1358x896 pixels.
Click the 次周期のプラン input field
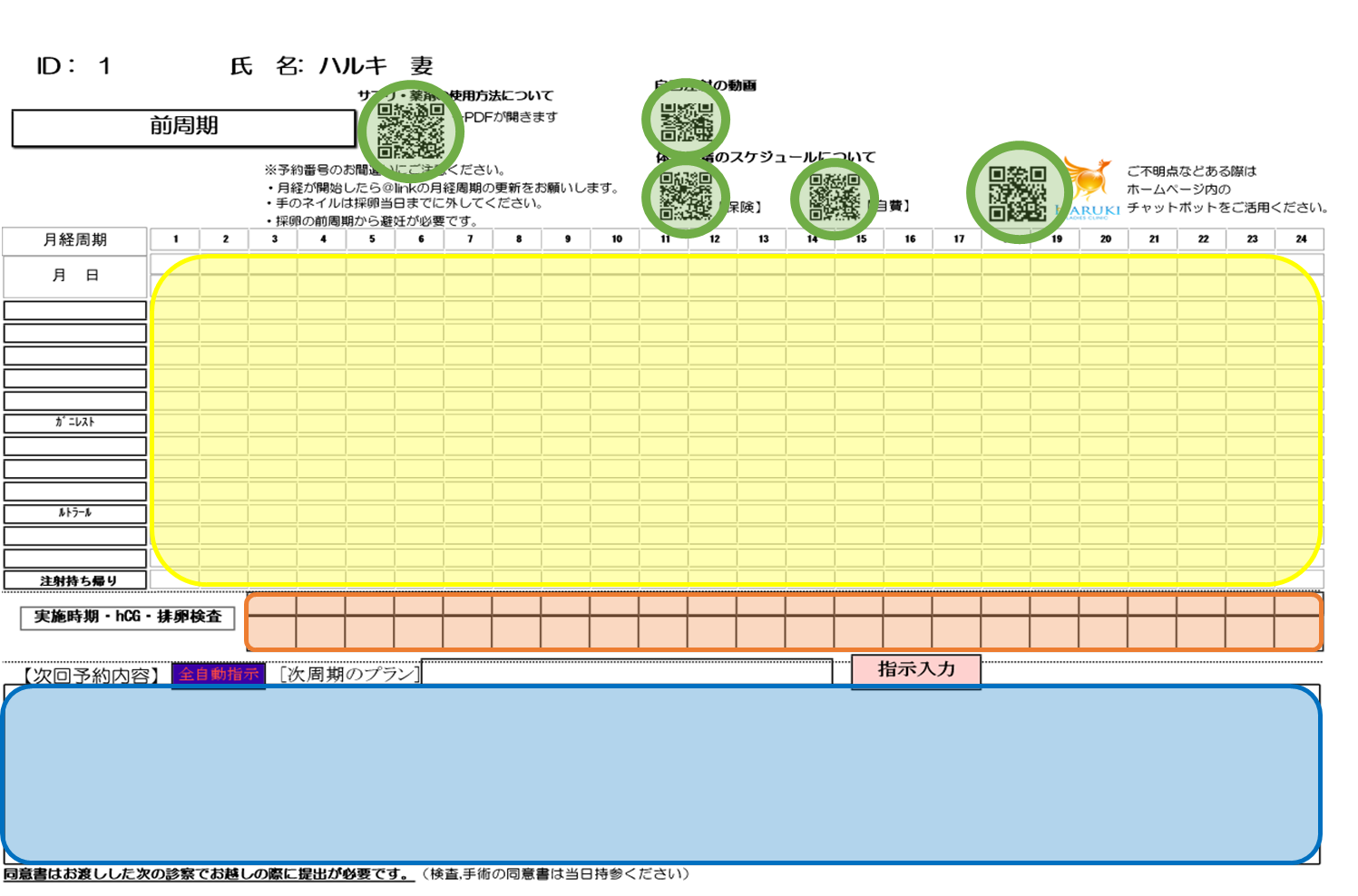(626, 673)
